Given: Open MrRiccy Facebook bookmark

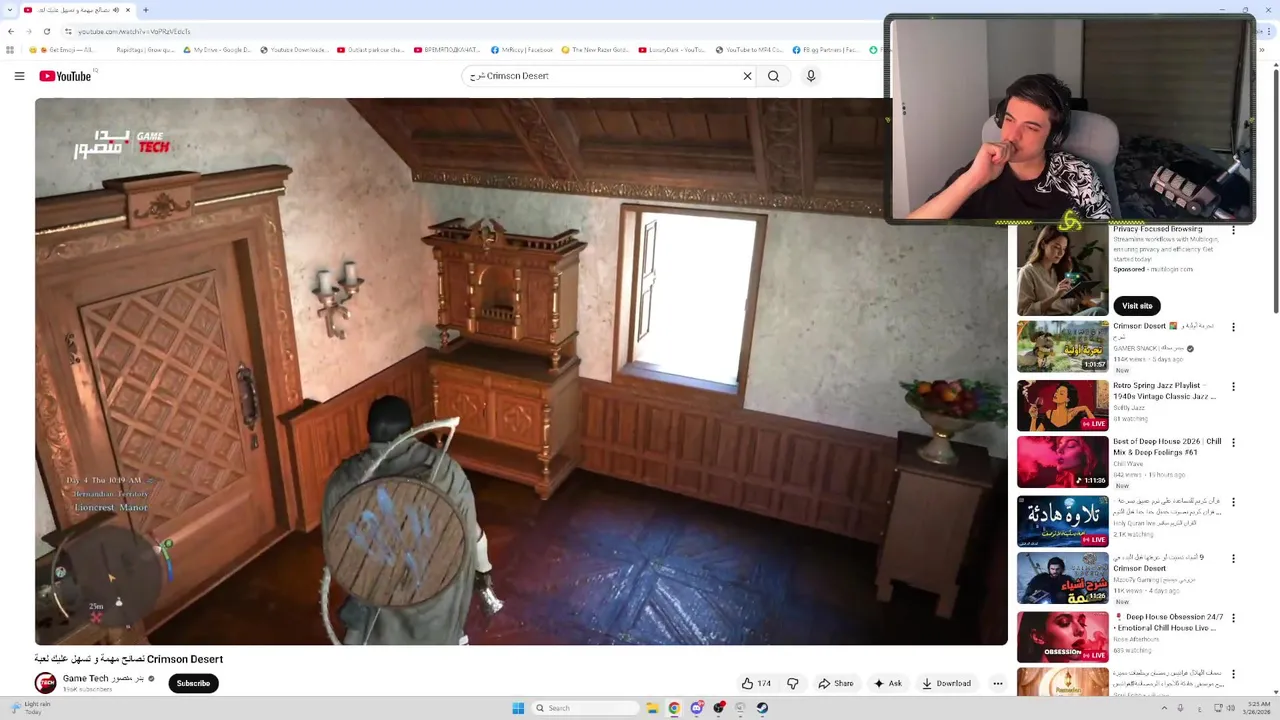Looking at the screenshot, I should click(x=522, y=49).
